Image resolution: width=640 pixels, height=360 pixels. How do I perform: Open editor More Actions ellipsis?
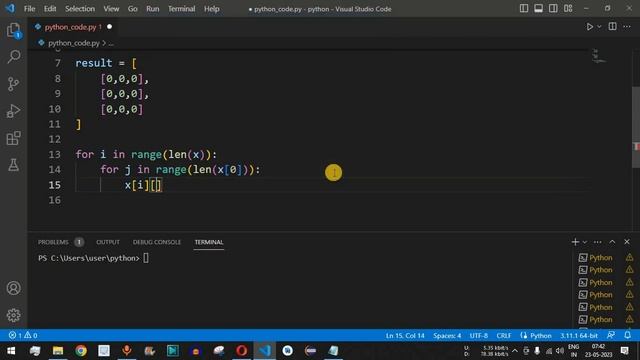(x=627, y=27)
